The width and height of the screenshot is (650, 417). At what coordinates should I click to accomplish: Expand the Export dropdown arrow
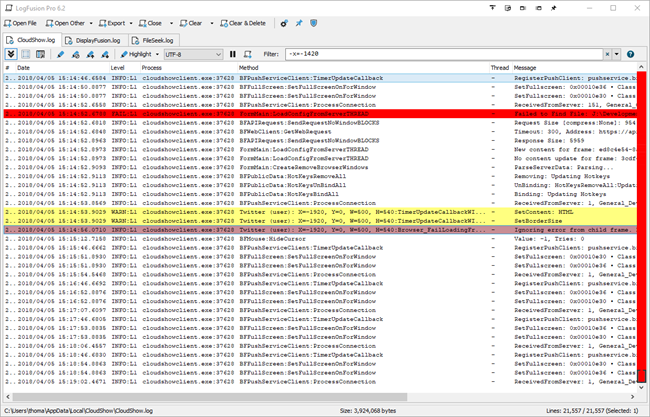pos(131,23)
